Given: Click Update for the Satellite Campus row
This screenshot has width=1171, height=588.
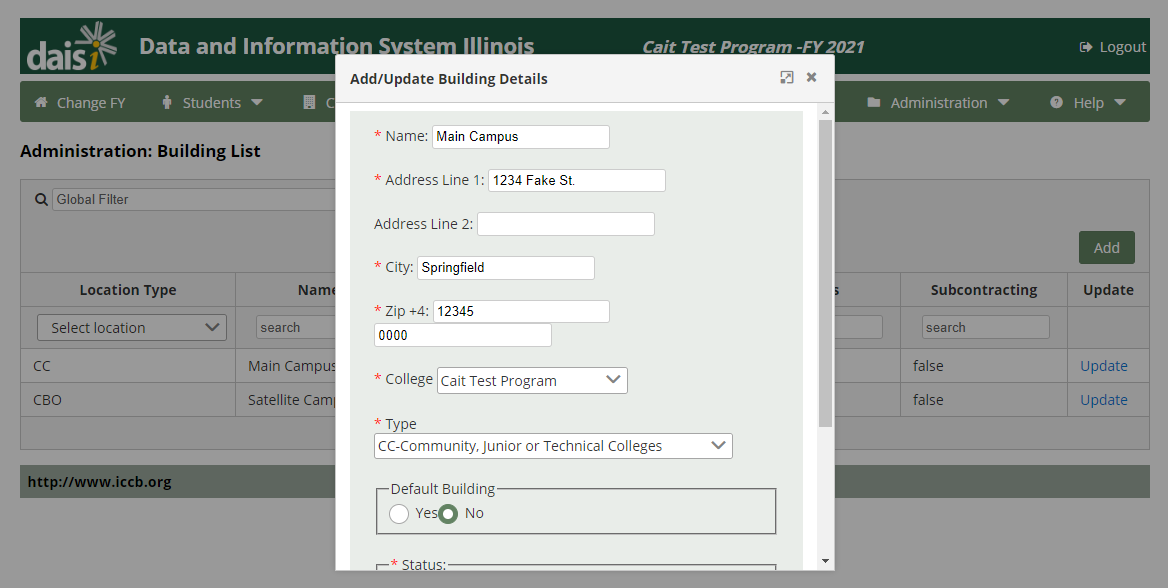Looking at the screenshot, I should (1103, 399).
